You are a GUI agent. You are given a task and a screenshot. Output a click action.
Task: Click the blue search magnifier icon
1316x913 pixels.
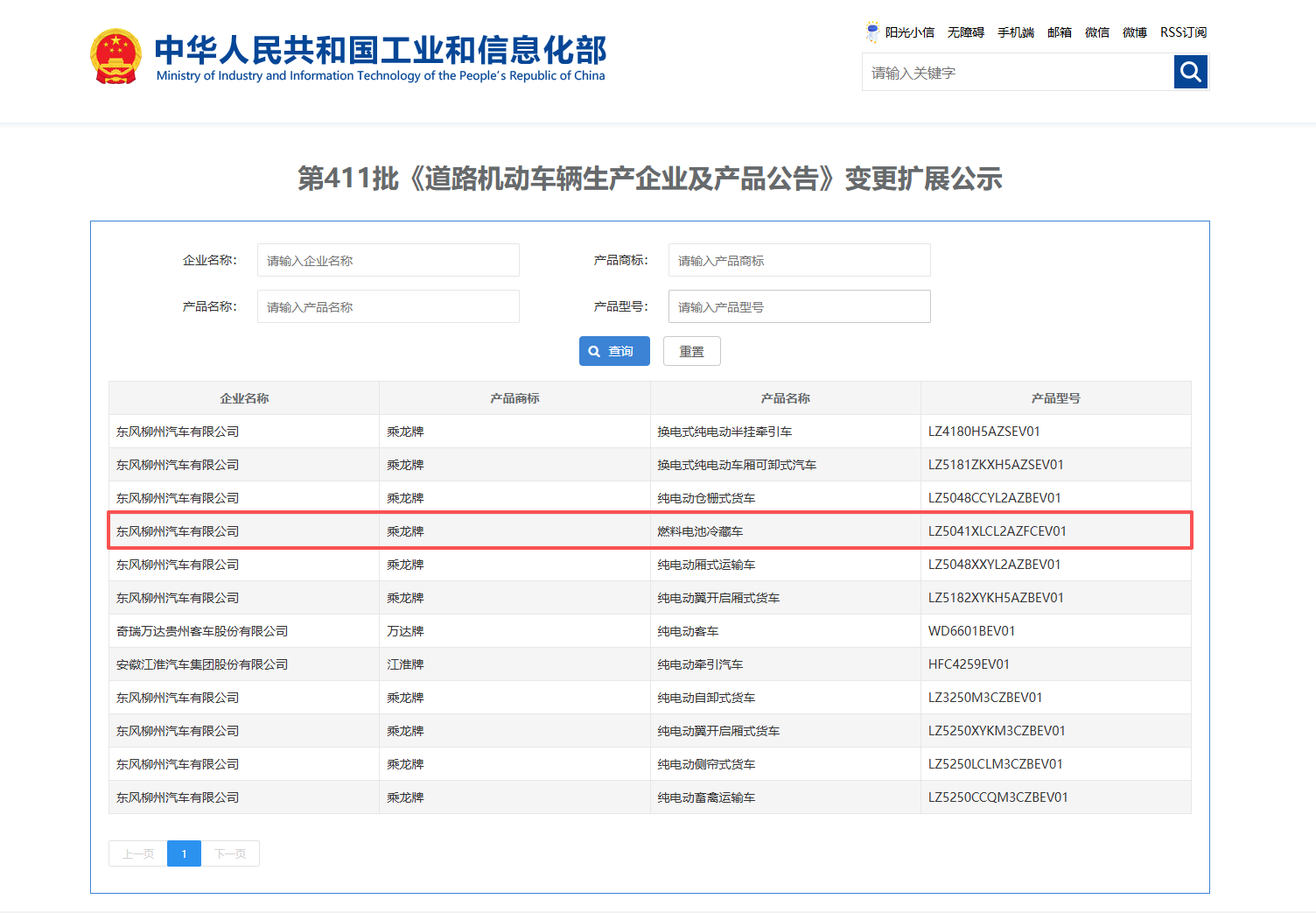1191,72
